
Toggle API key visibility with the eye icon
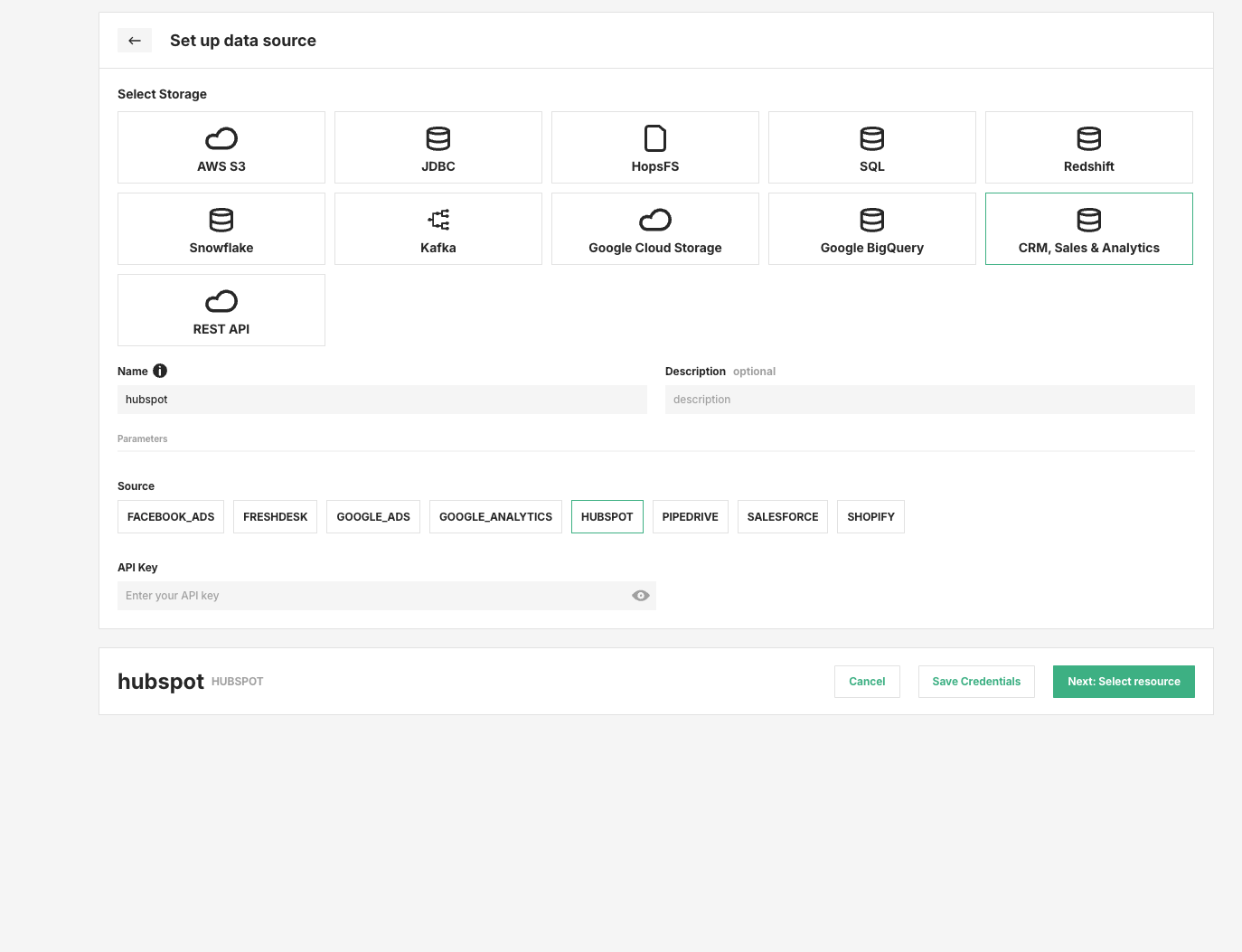pyautogui.click(x=641, y=595)
